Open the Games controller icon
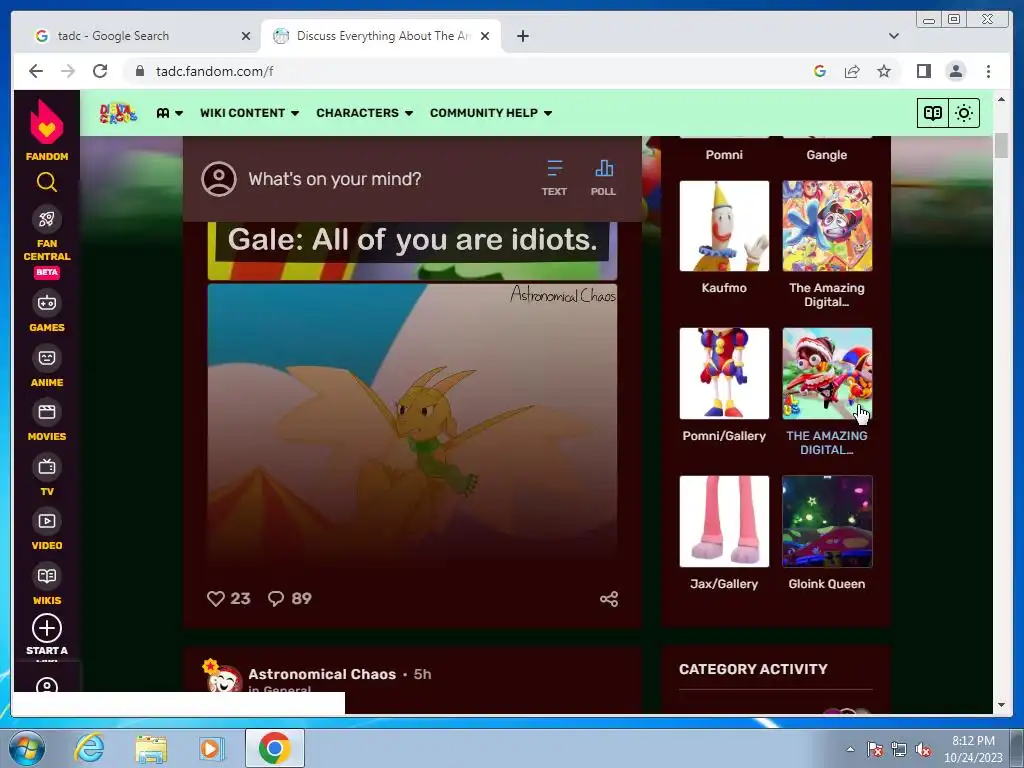 point(46,303)
